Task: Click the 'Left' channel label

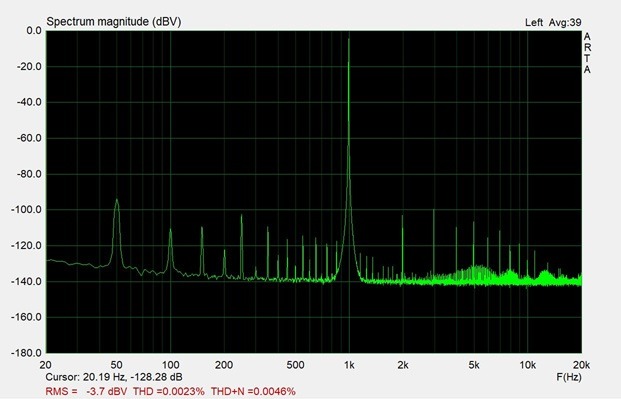Action: tap(534, 23)
